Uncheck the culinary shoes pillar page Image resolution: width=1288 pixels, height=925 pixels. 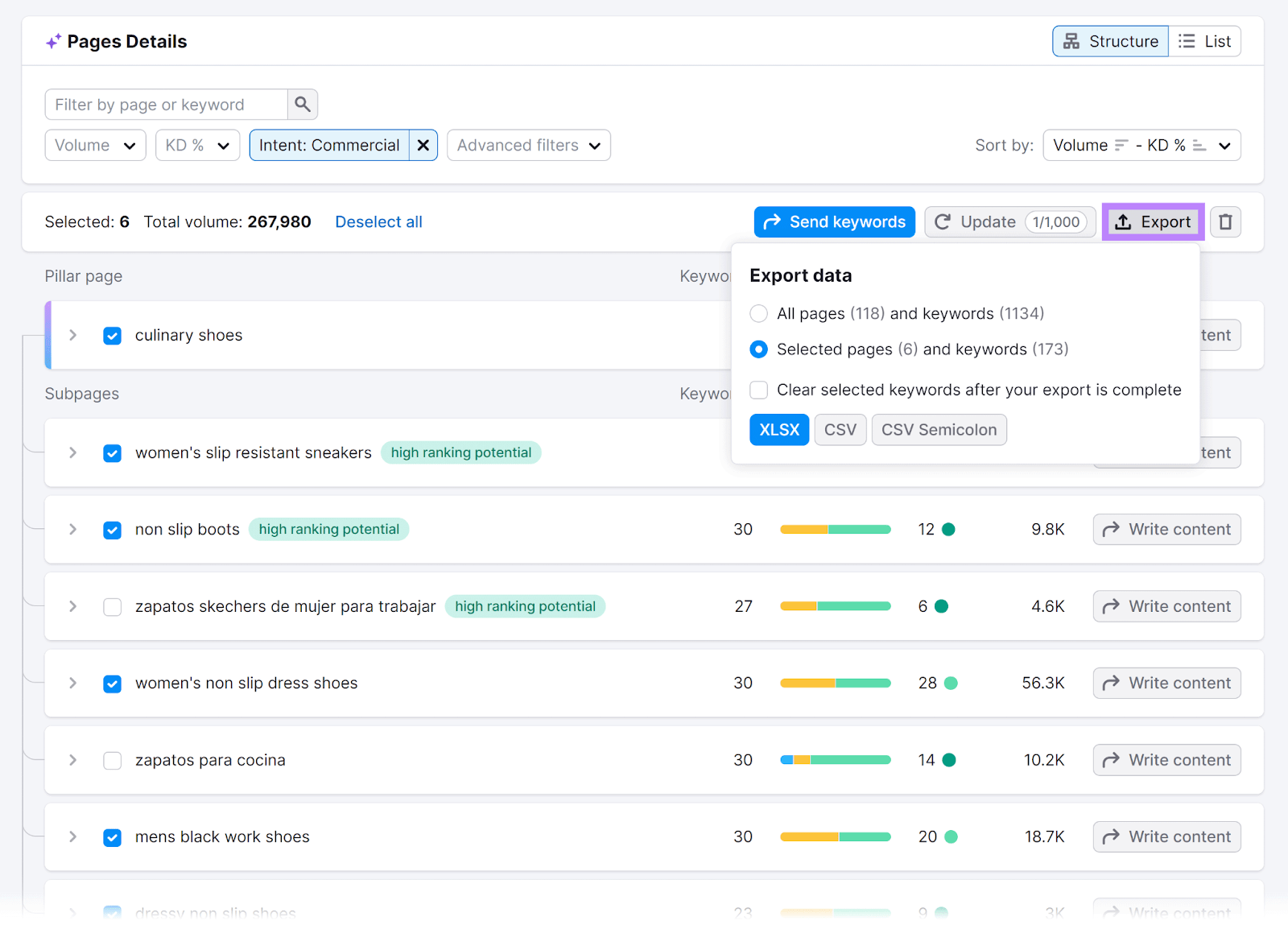tap(113, 336)
